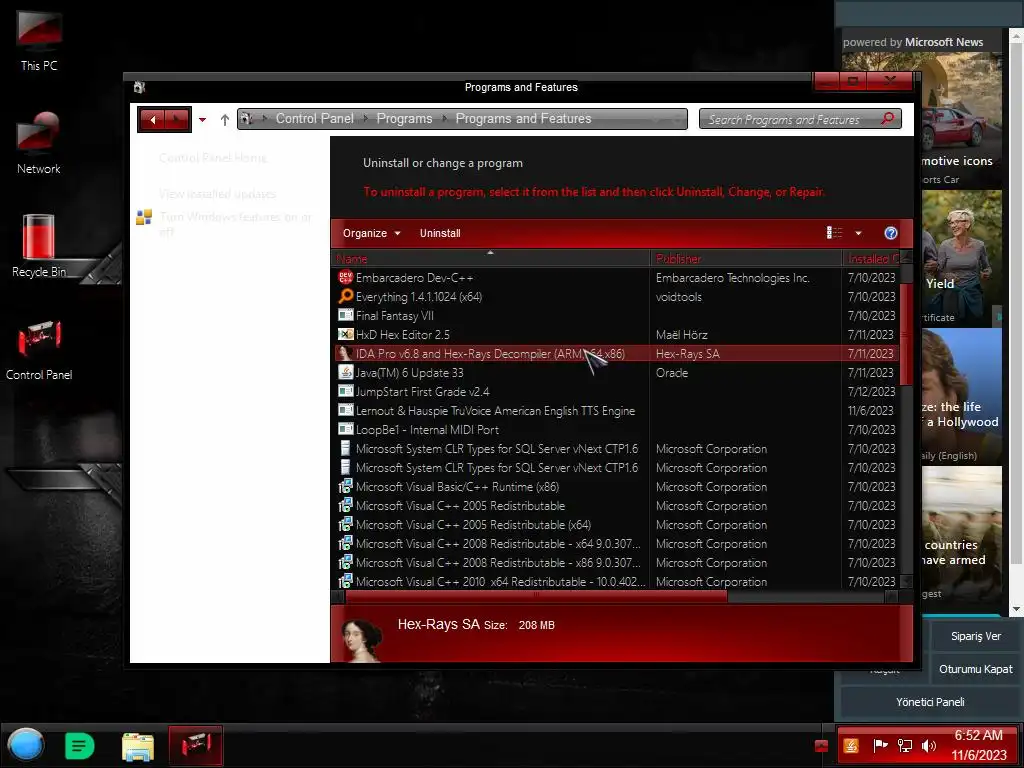This screenshot has width=1024, height=768.
Task: Go to Control Panel breadcrumb
Action: tap(314, 119)
